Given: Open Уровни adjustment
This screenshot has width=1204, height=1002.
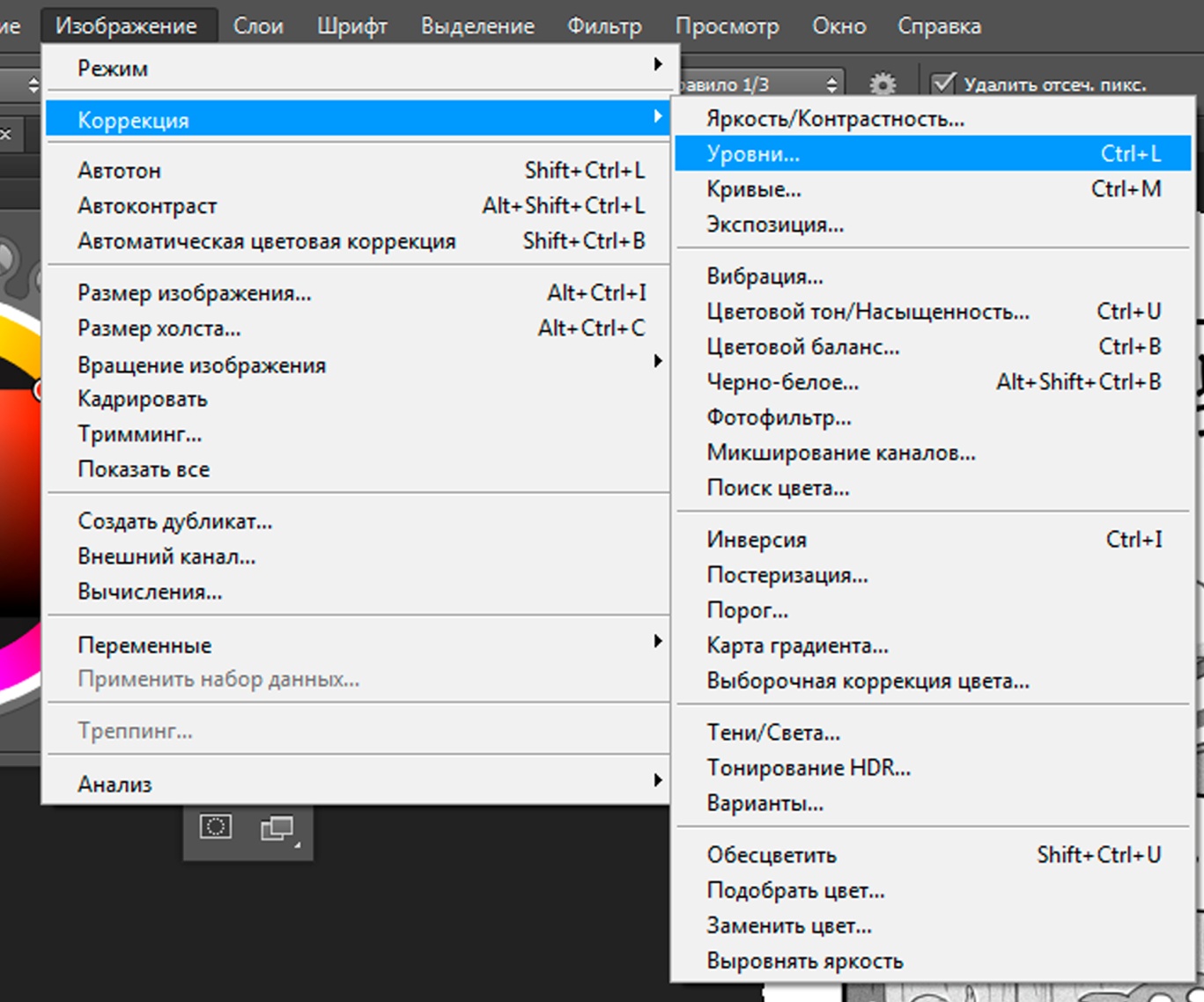Looking at the screenshot, I should 933,154.
